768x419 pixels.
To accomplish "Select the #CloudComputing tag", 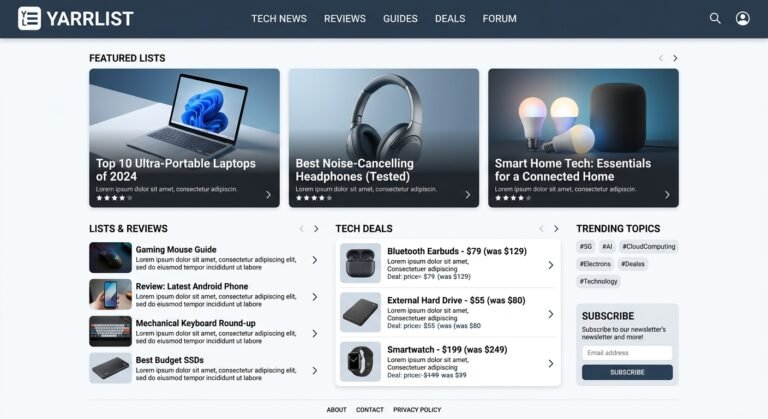I will coord(649,246).
